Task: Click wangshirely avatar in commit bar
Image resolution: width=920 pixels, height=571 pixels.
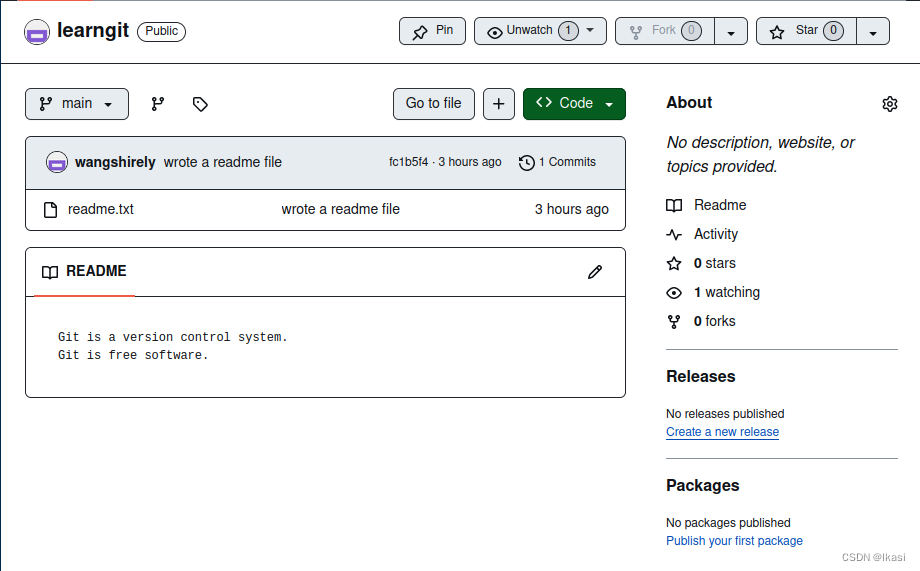Action: tap(57, 163)
